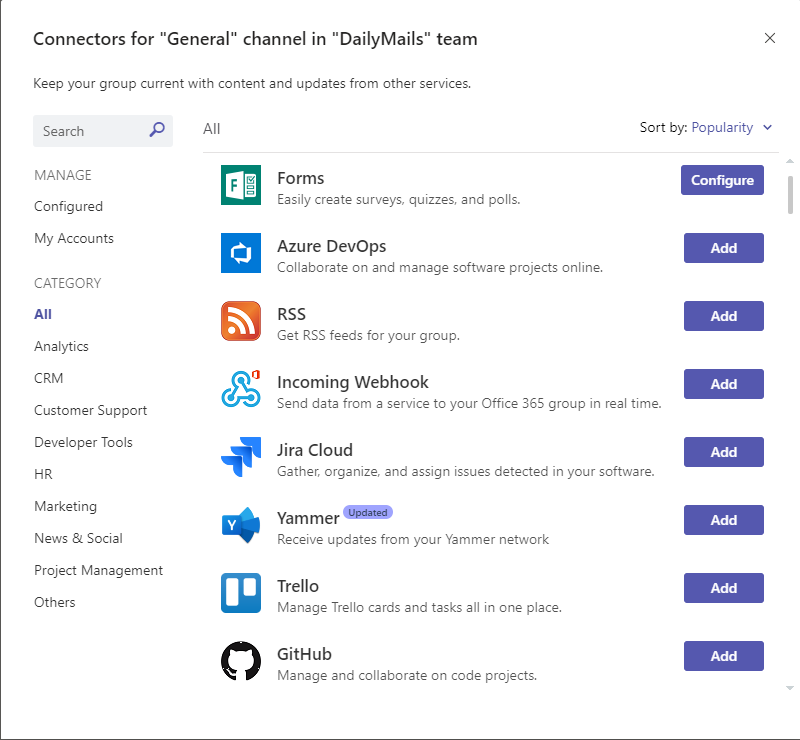The height and width of the screenshot is (740, 800).
Task: Open My Accounts section
Action: point(73,238)
